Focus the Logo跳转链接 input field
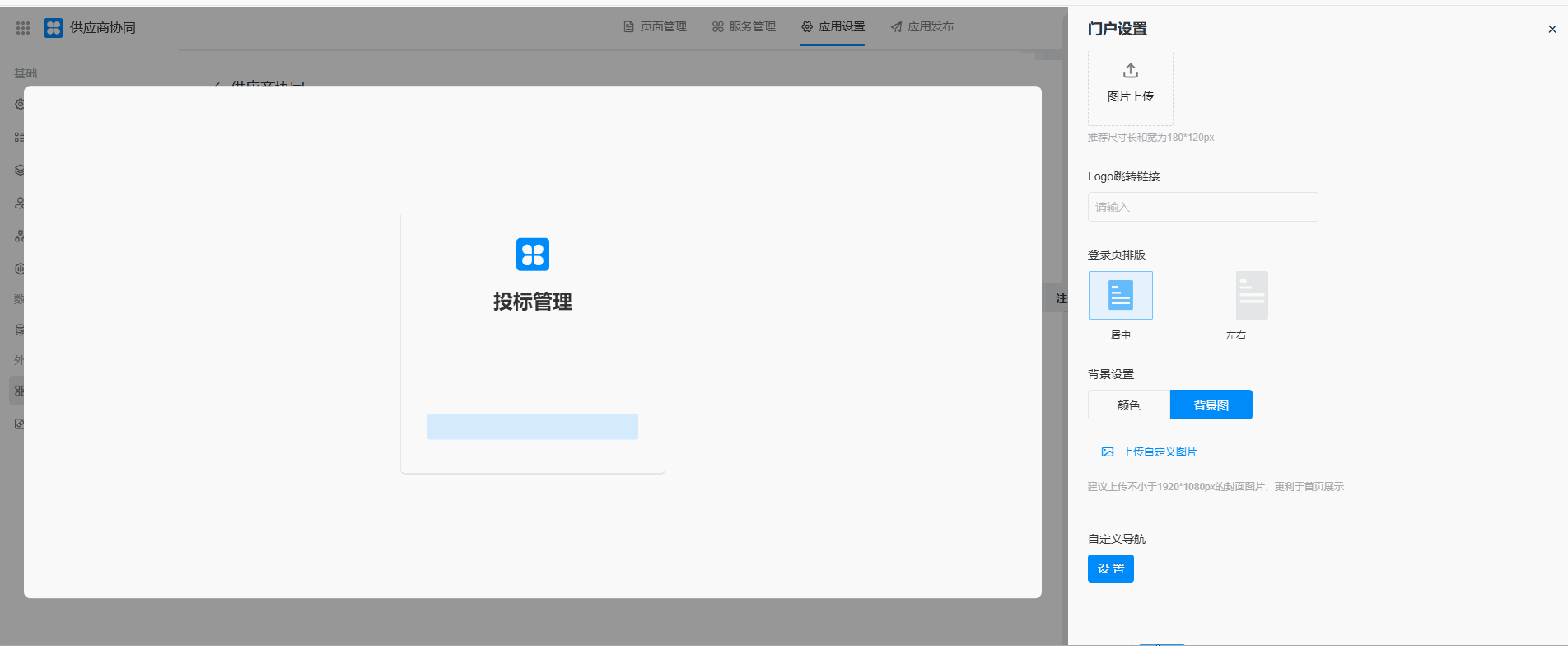1568x646 pixels. point(1202,207)
